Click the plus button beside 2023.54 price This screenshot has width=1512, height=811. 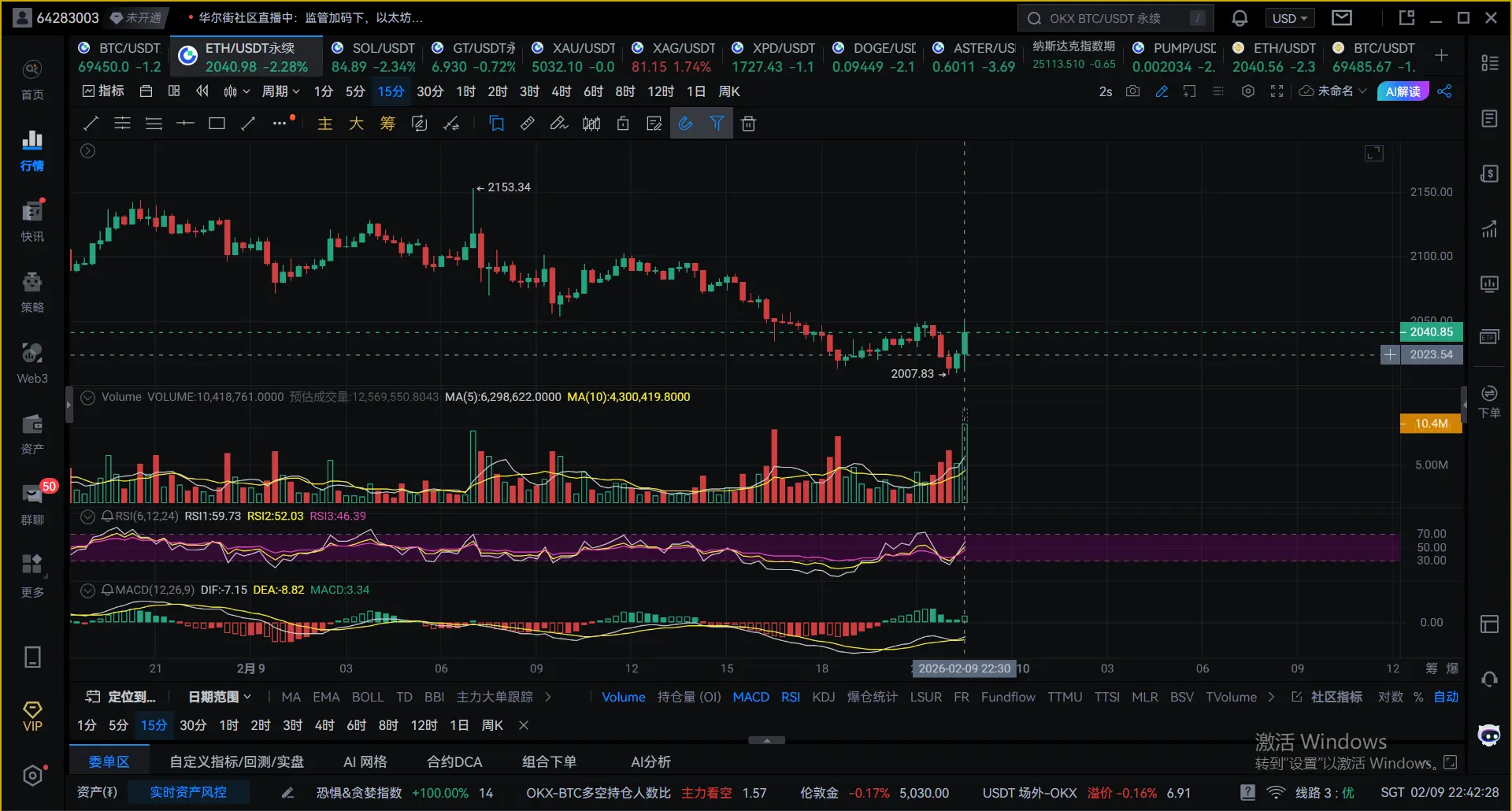tap(1390, 355)
